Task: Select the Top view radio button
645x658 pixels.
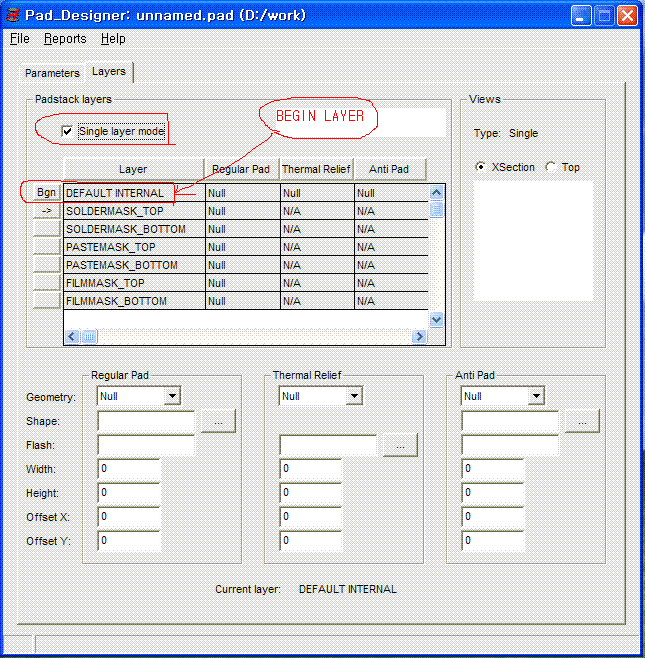Action: coord(551,167)
